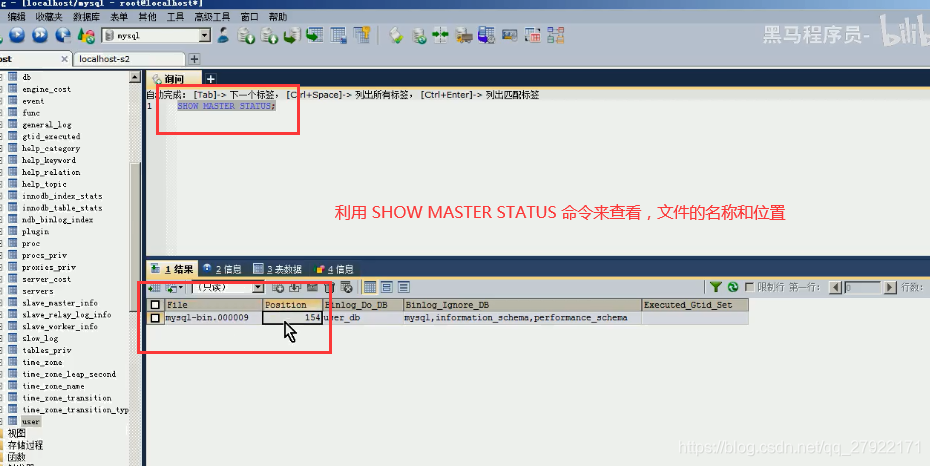Click the scroll-shaped script icon in toolbar
Viewport: 930px width, 466px height.
(x=396, y=36)
